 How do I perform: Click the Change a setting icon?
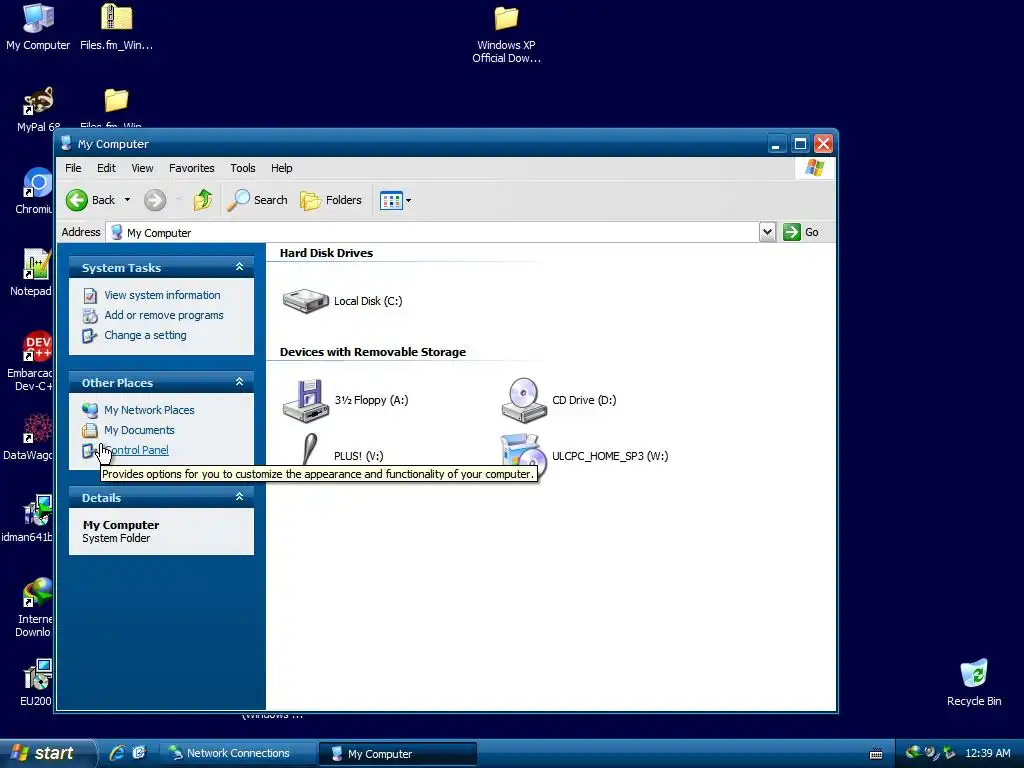tap(89, 336)
